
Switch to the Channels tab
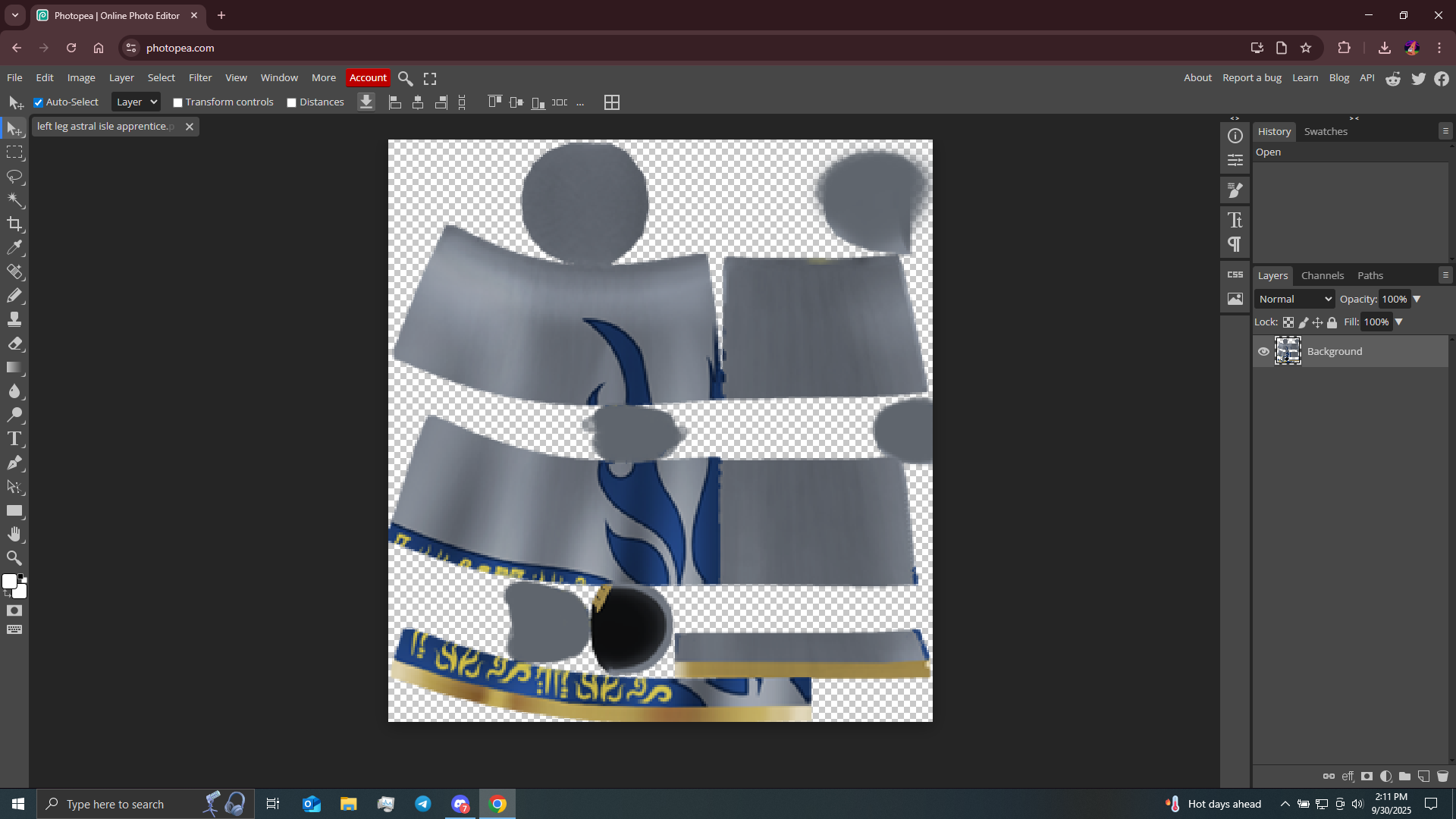coord(1322,276)
